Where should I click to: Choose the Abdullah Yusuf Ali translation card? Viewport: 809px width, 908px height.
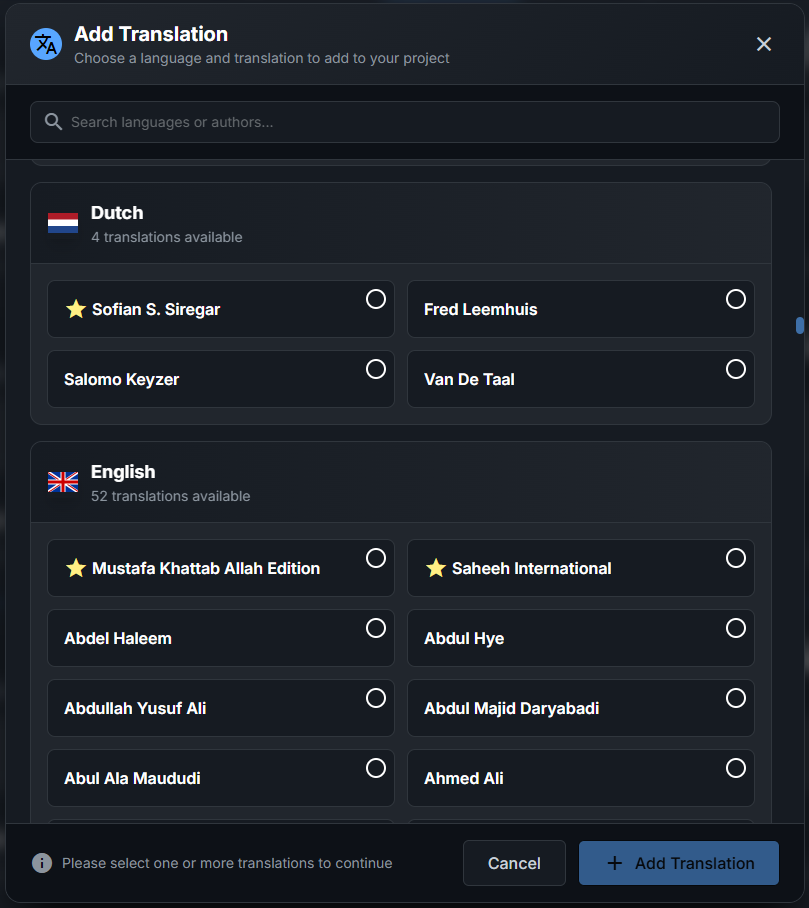tap(220, 708)
